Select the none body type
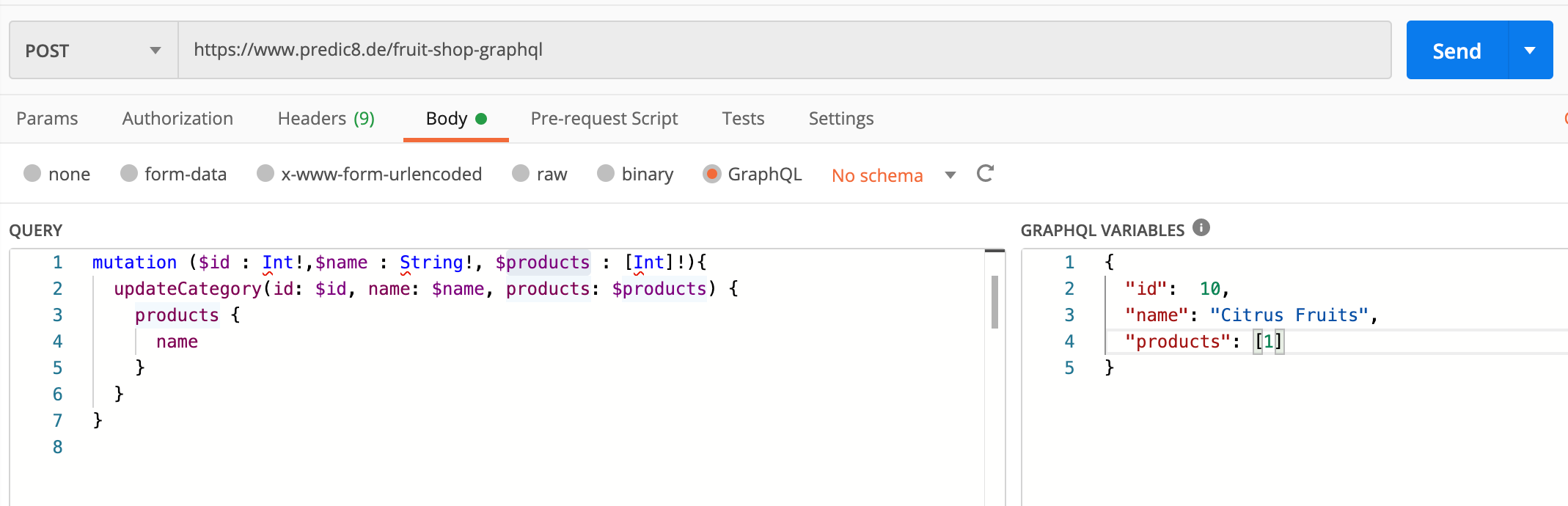 click(x=32, y=173)
